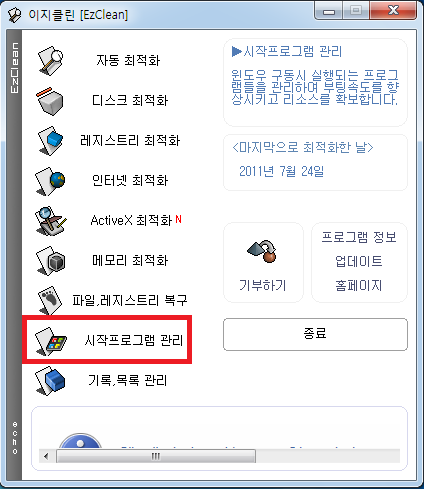424x489 pixels.
Task: Click the 종료 exit button
Action: click(315, 334)
